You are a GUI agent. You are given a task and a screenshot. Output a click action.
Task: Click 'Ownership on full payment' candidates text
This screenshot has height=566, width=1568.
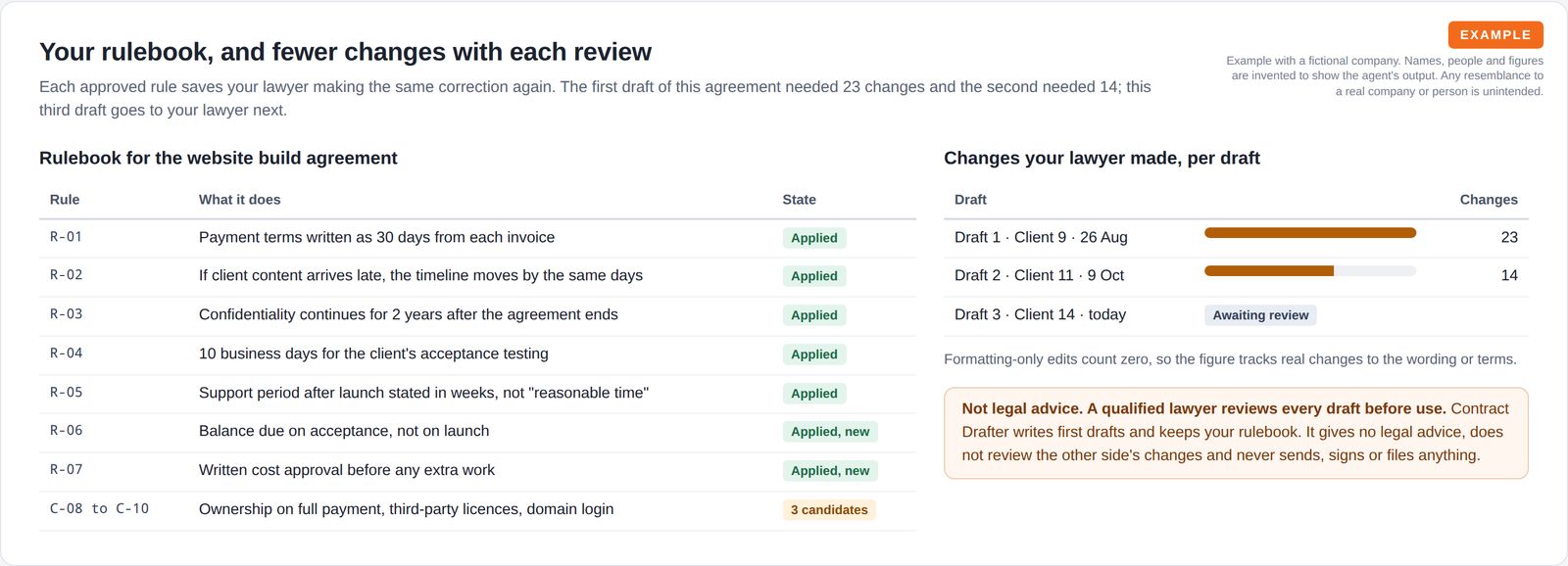pyautogui.click(x=407, y=509)
